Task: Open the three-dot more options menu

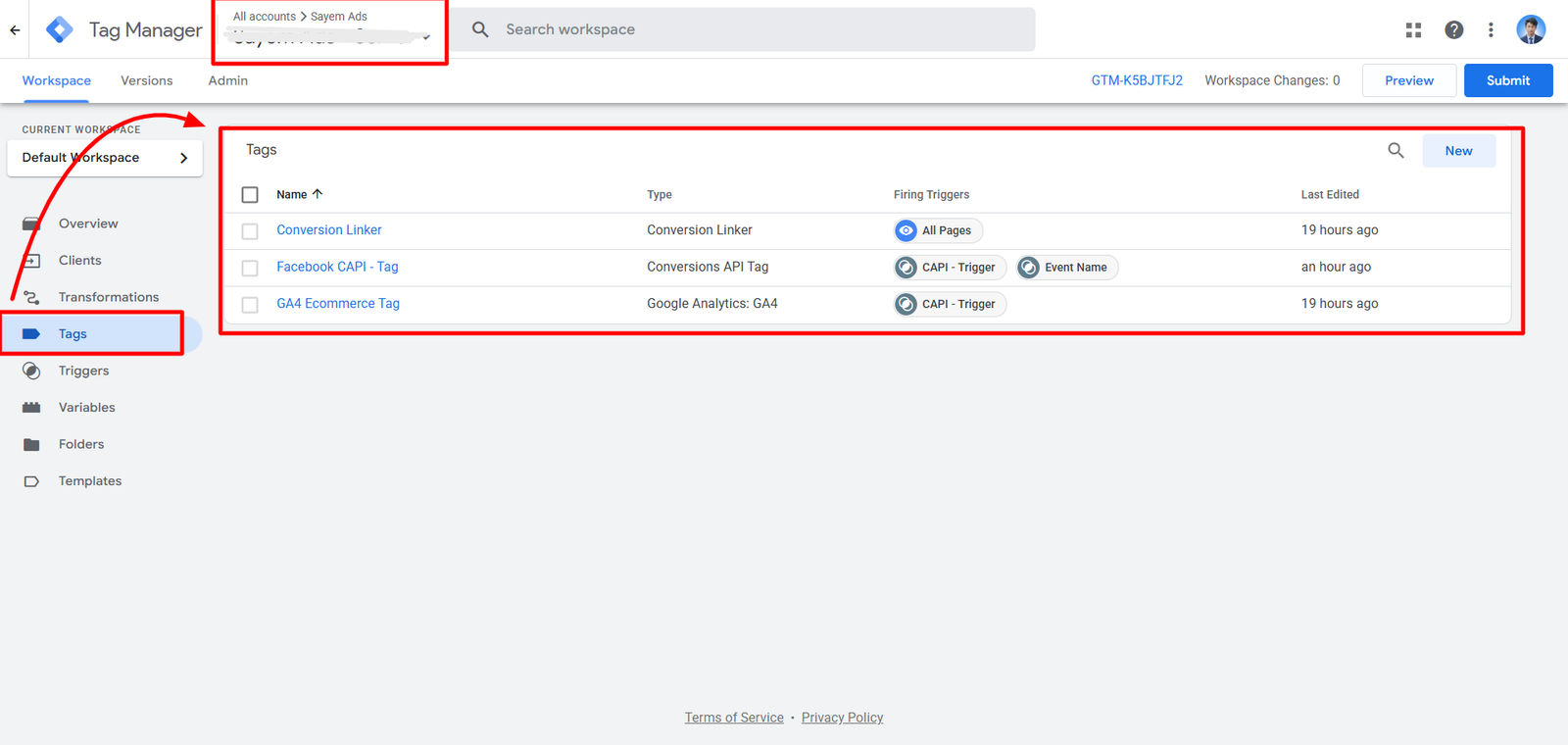Action: pyautogui.click(x=1491, y=29)
